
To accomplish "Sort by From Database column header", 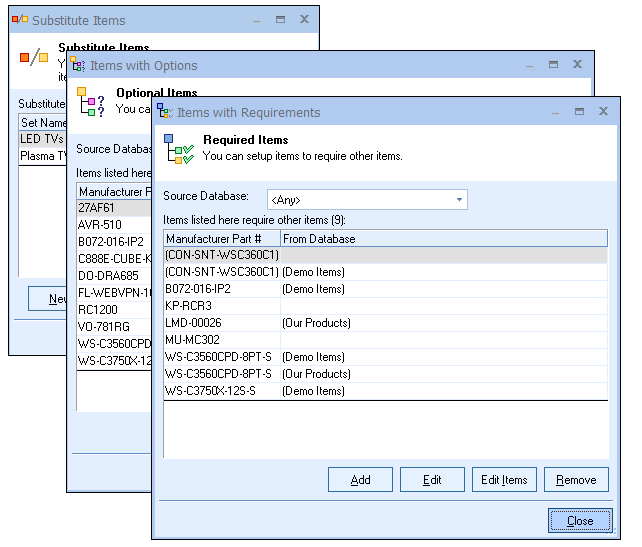I will coord(443,239).
